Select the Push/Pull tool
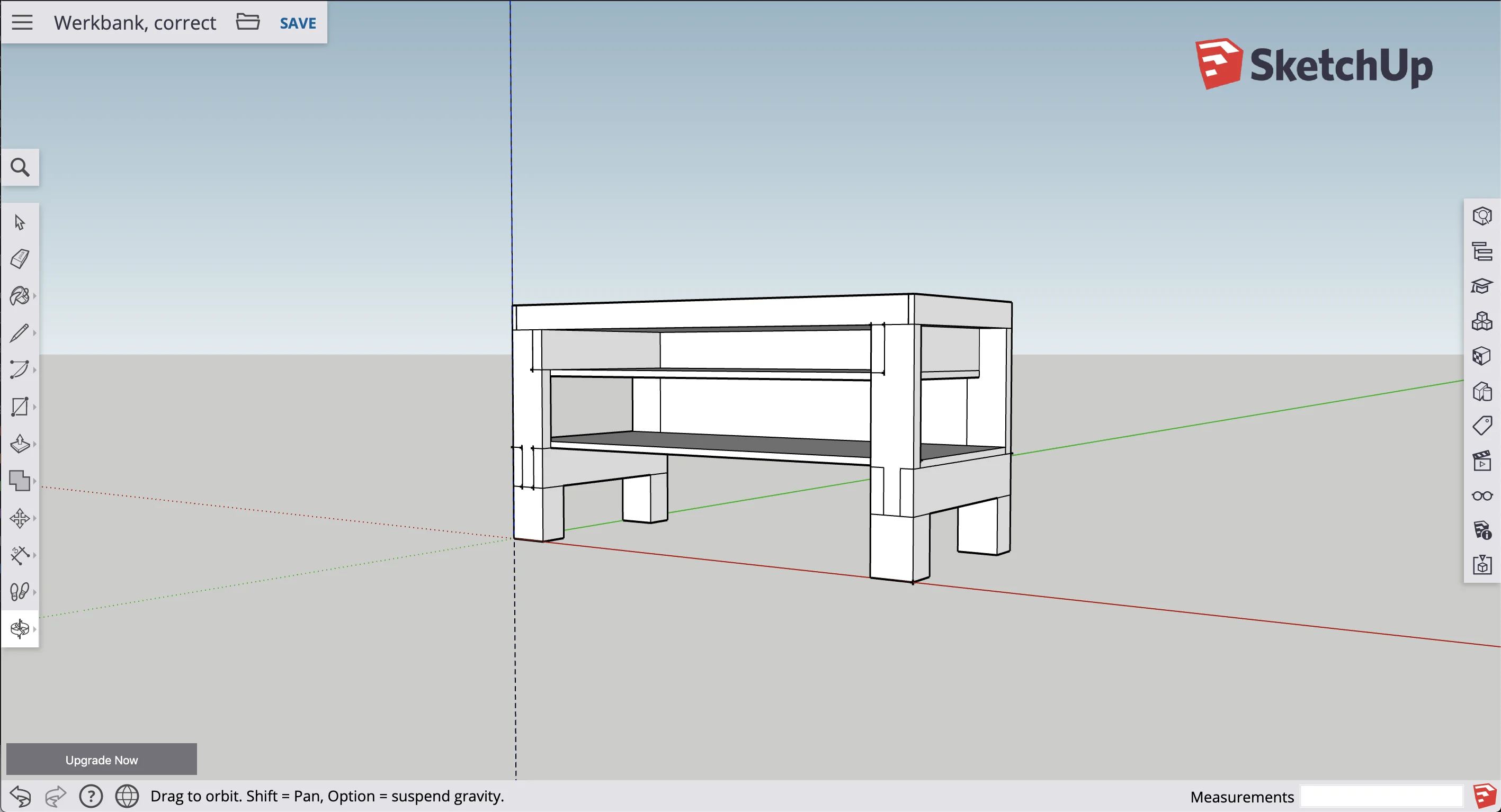This screenshot has height=812, width=1501. point(19,444)
